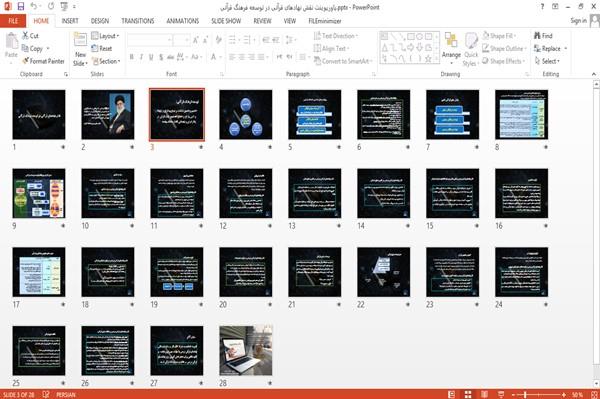This screenshot has width=600, height=399.
Task: Increase the font size
Action: (x=196, y=40)
